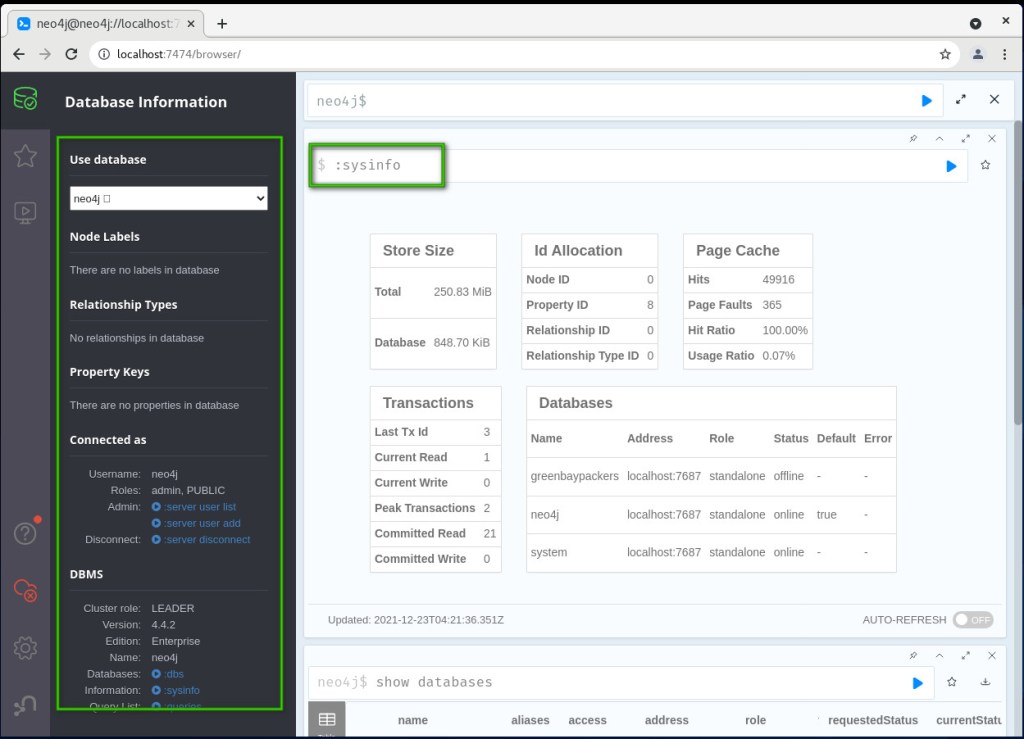Click the page vertical scrollbar
1024x739 pixels.
[1017, 300]
